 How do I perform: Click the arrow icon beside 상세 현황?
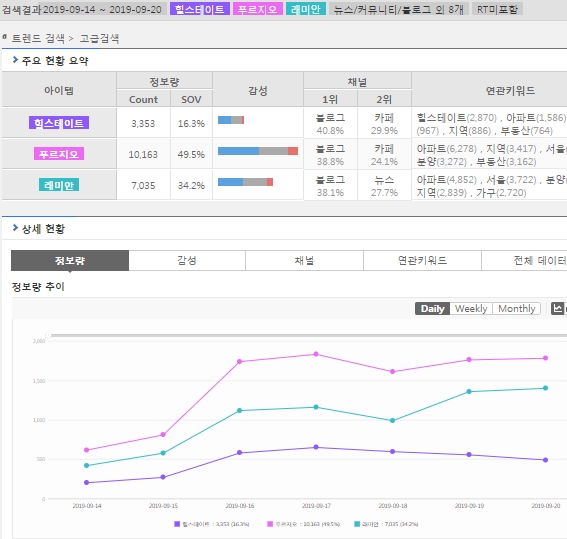coord(15,227)
